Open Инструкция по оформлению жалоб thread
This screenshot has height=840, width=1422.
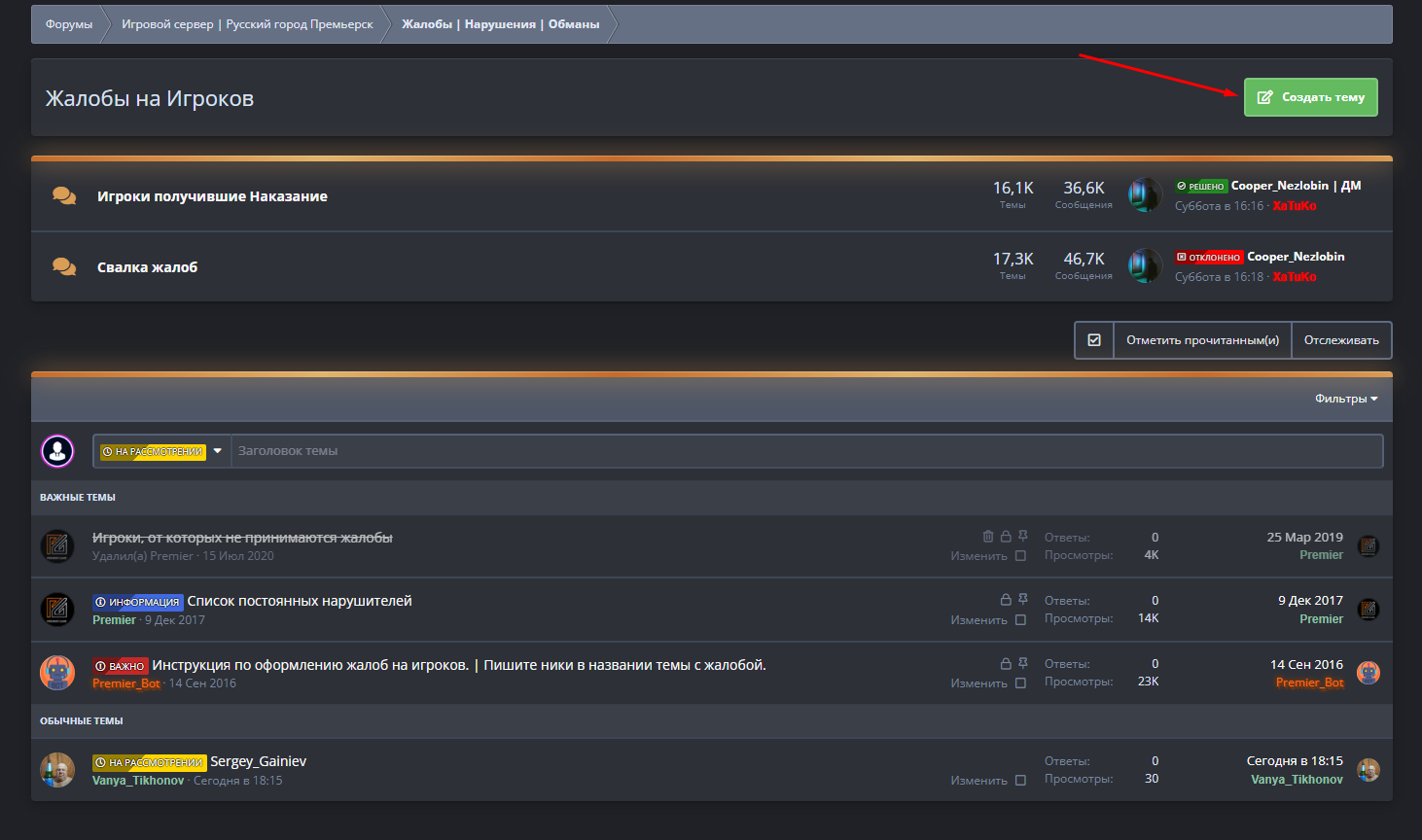point(459,665)
